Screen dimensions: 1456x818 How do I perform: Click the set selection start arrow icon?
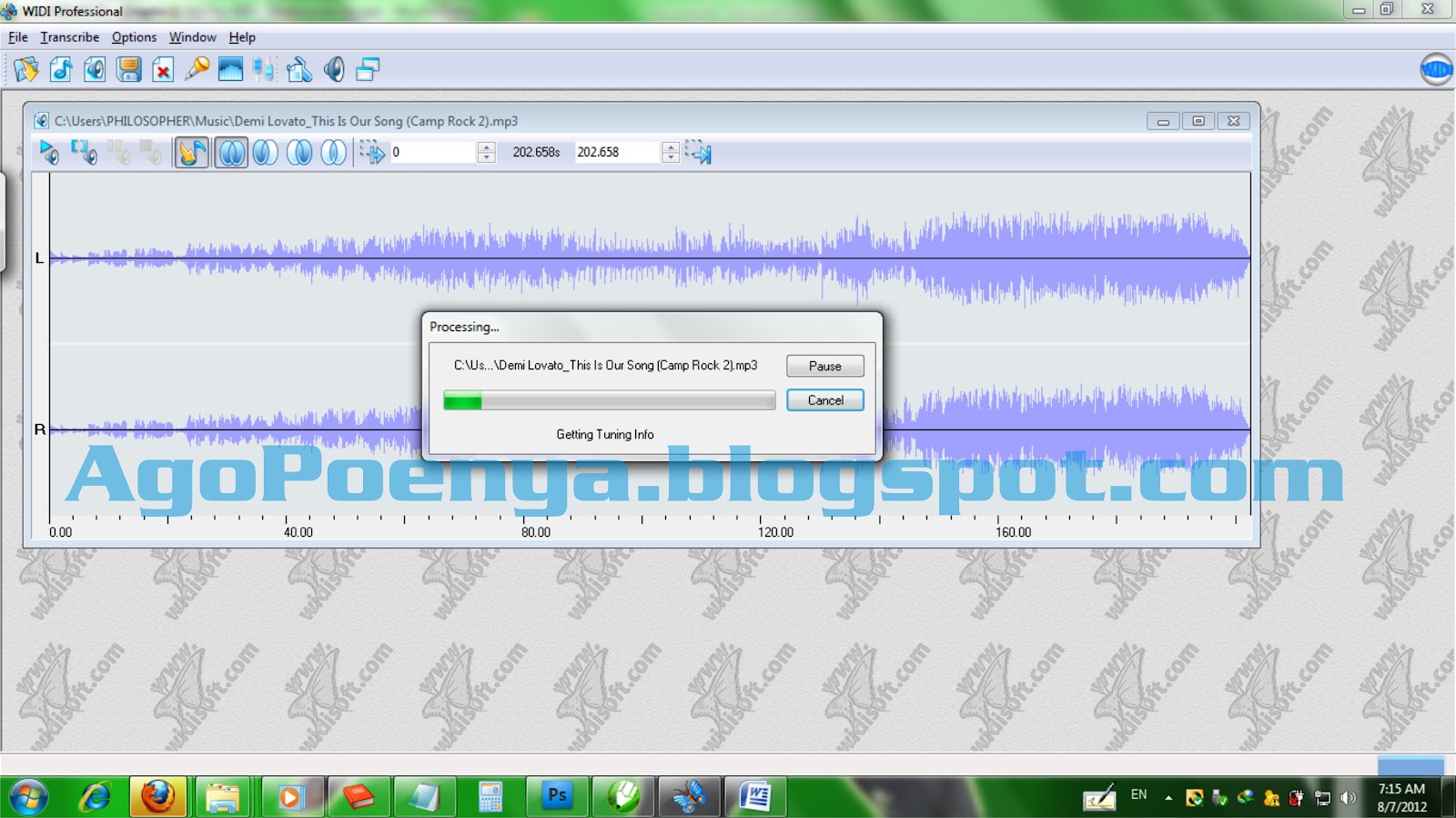pos(371,152)
